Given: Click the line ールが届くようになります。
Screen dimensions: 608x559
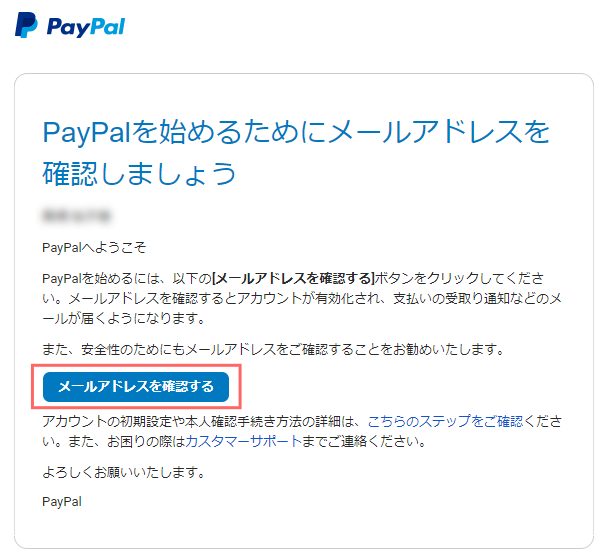Looking at the screenshot, I should [x=124, y=319].
